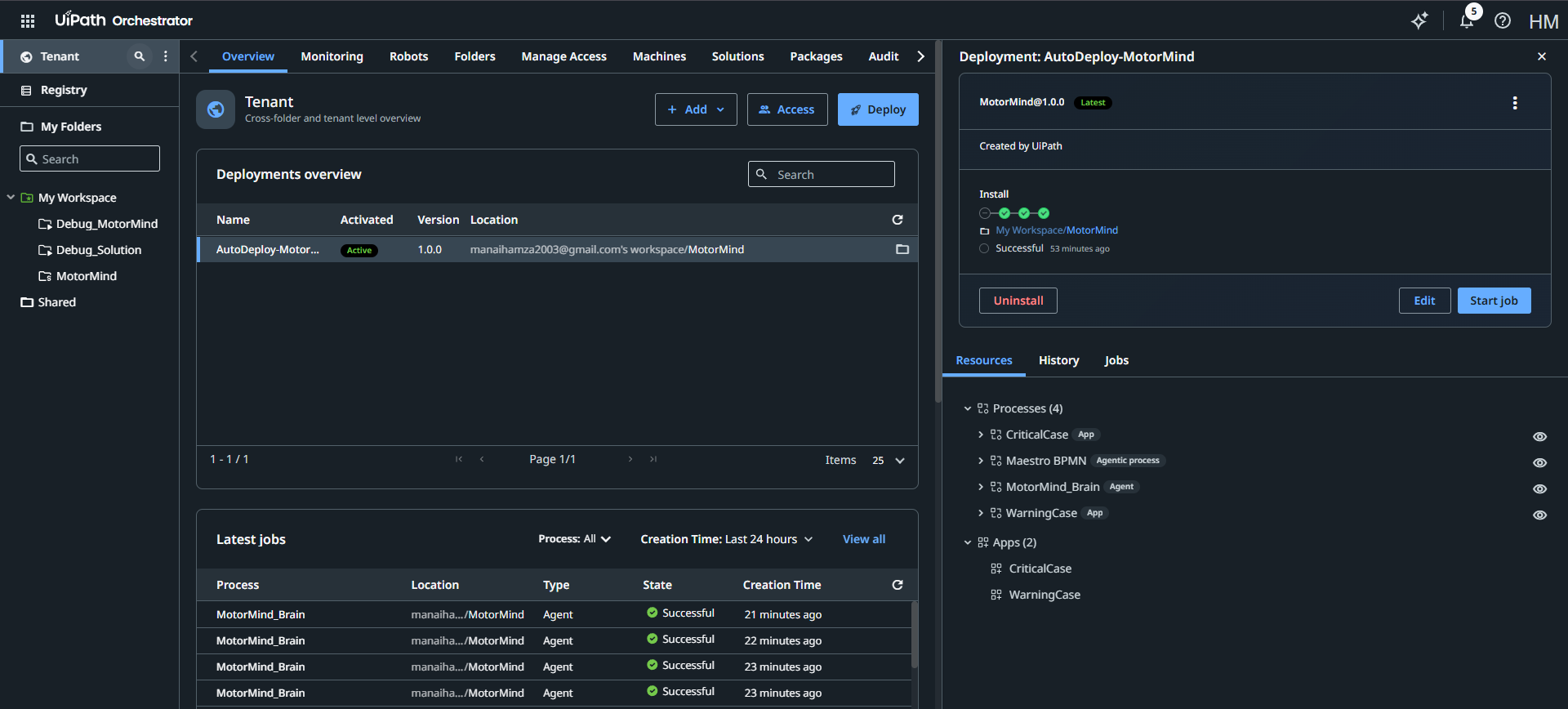This screenshot has width=1568, height=709.
Task: Toggle visibility of MotorMind_Brain process
Action: click(1539, 489)
